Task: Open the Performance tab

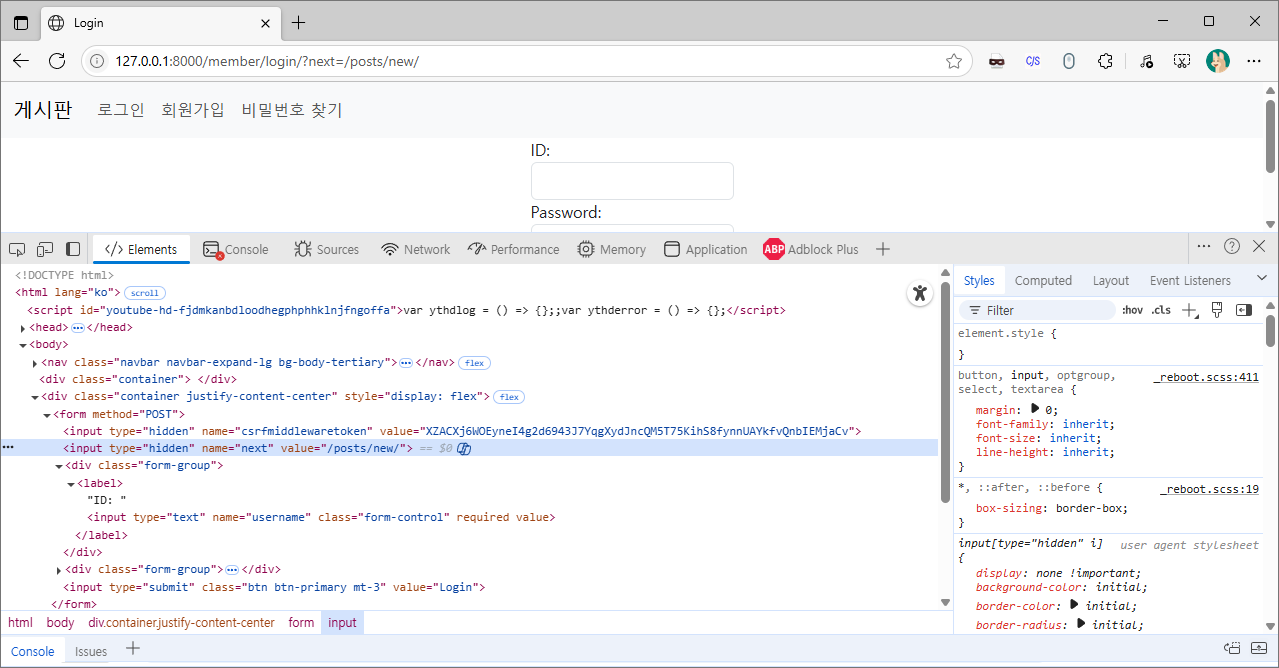Action: point(514,249)
